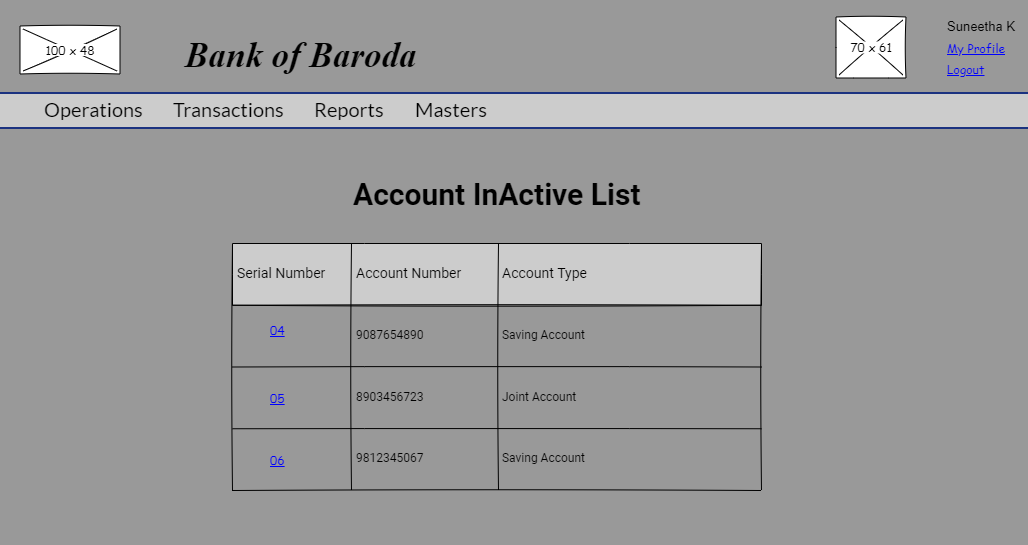
Task: Click Saving Account in the 9087654890 row
Action: click(x=544, y=334)
